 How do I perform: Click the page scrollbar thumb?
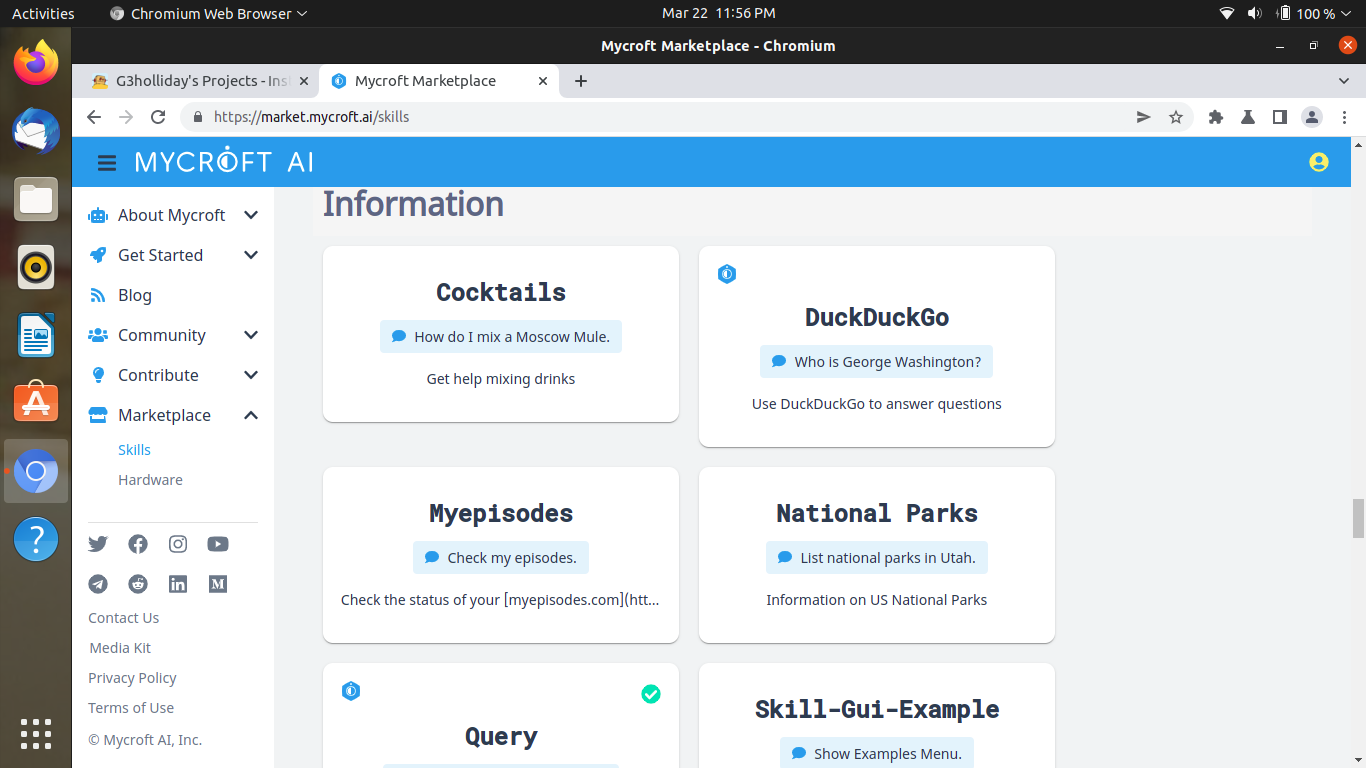point(1358,518)
